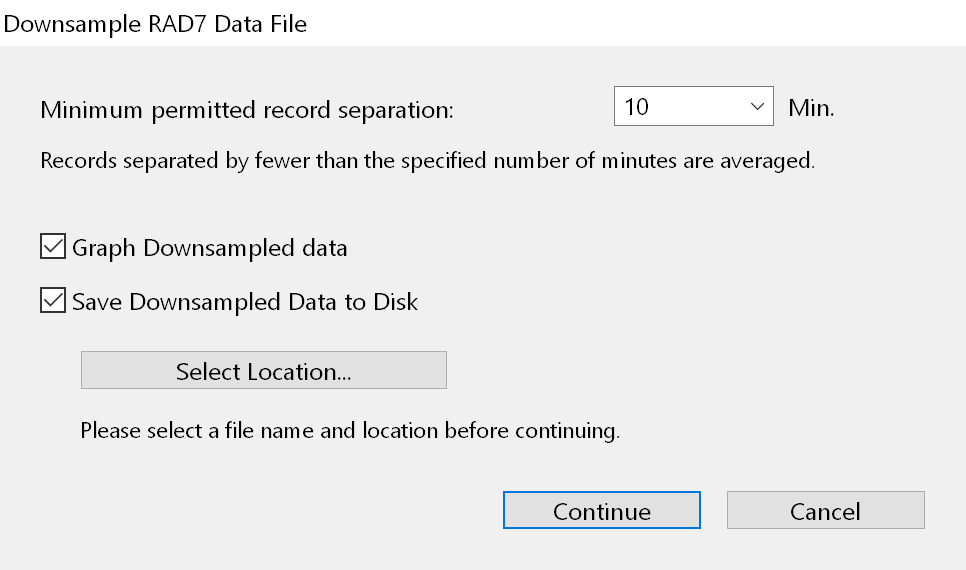Image resolution: width=966 pixels, height=570 pixels.
Task: Cancel the downsample dialog
Action: coord(825,511)
